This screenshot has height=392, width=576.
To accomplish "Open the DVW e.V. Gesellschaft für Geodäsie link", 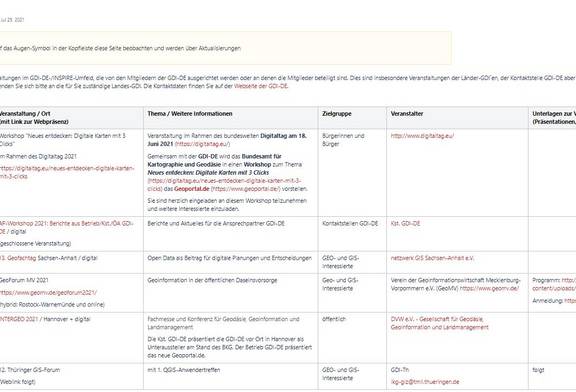I will (x=439, y=323).
